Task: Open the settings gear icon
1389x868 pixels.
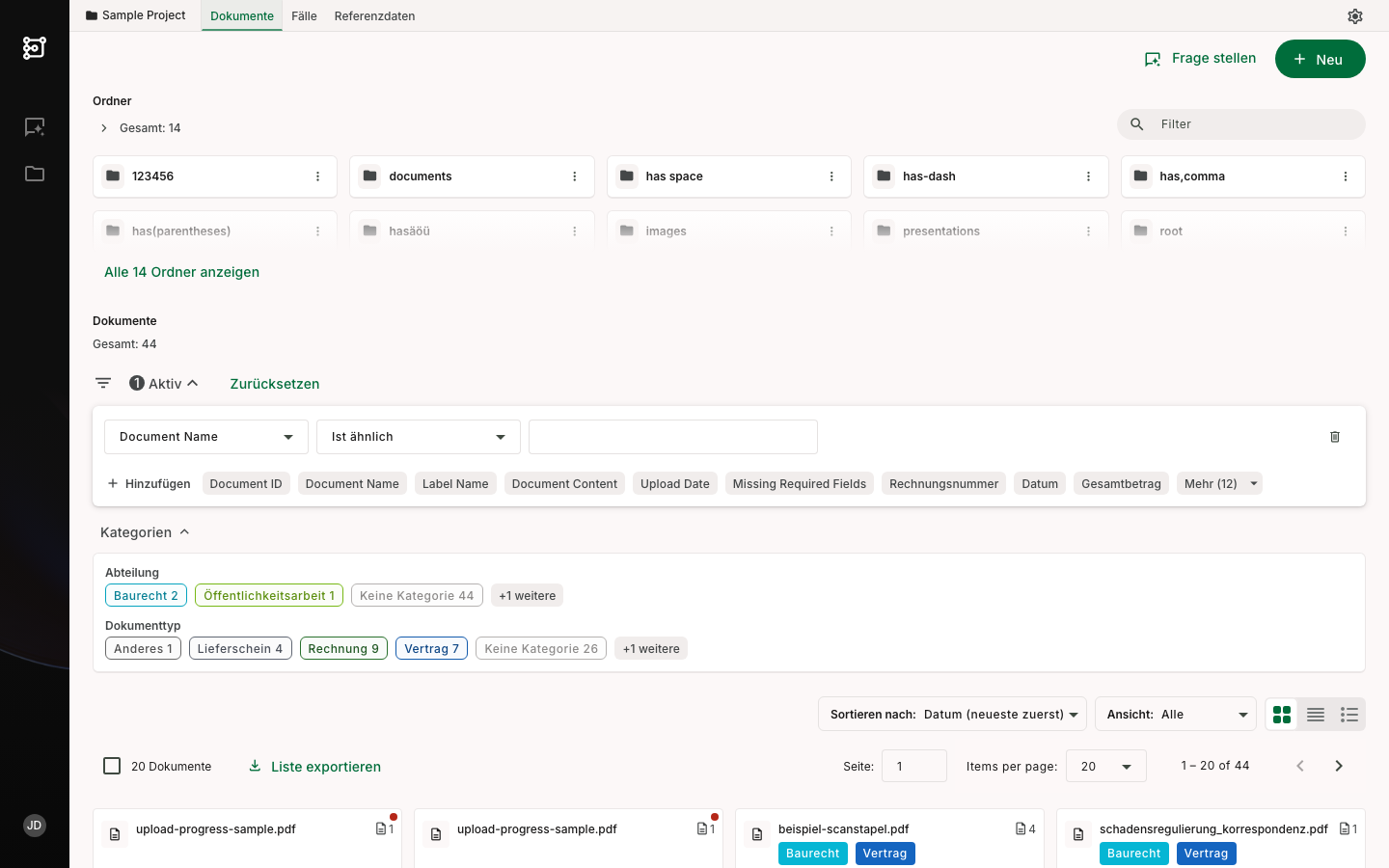Action: pyautogui.click(x=1355, y=16)
